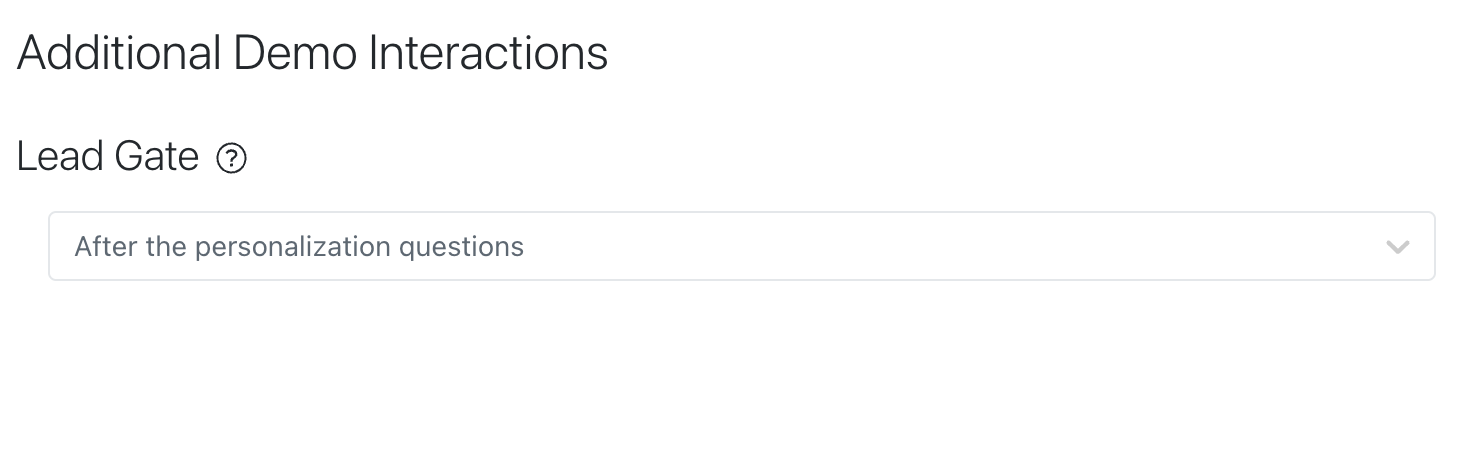Open the Lead Gate dropdown

742,246
